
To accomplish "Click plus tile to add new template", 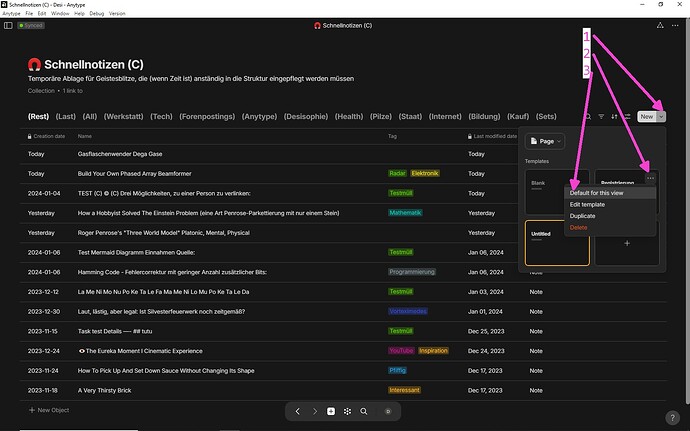I will click(627, 243).
